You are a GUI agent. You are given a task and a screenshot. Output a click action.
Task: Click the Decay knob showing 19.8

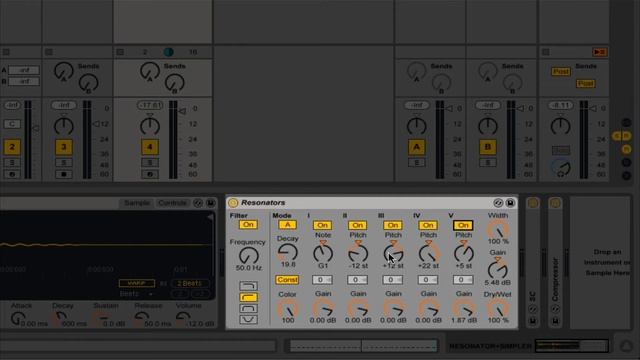pyautogui.click(x=287, y=253)
